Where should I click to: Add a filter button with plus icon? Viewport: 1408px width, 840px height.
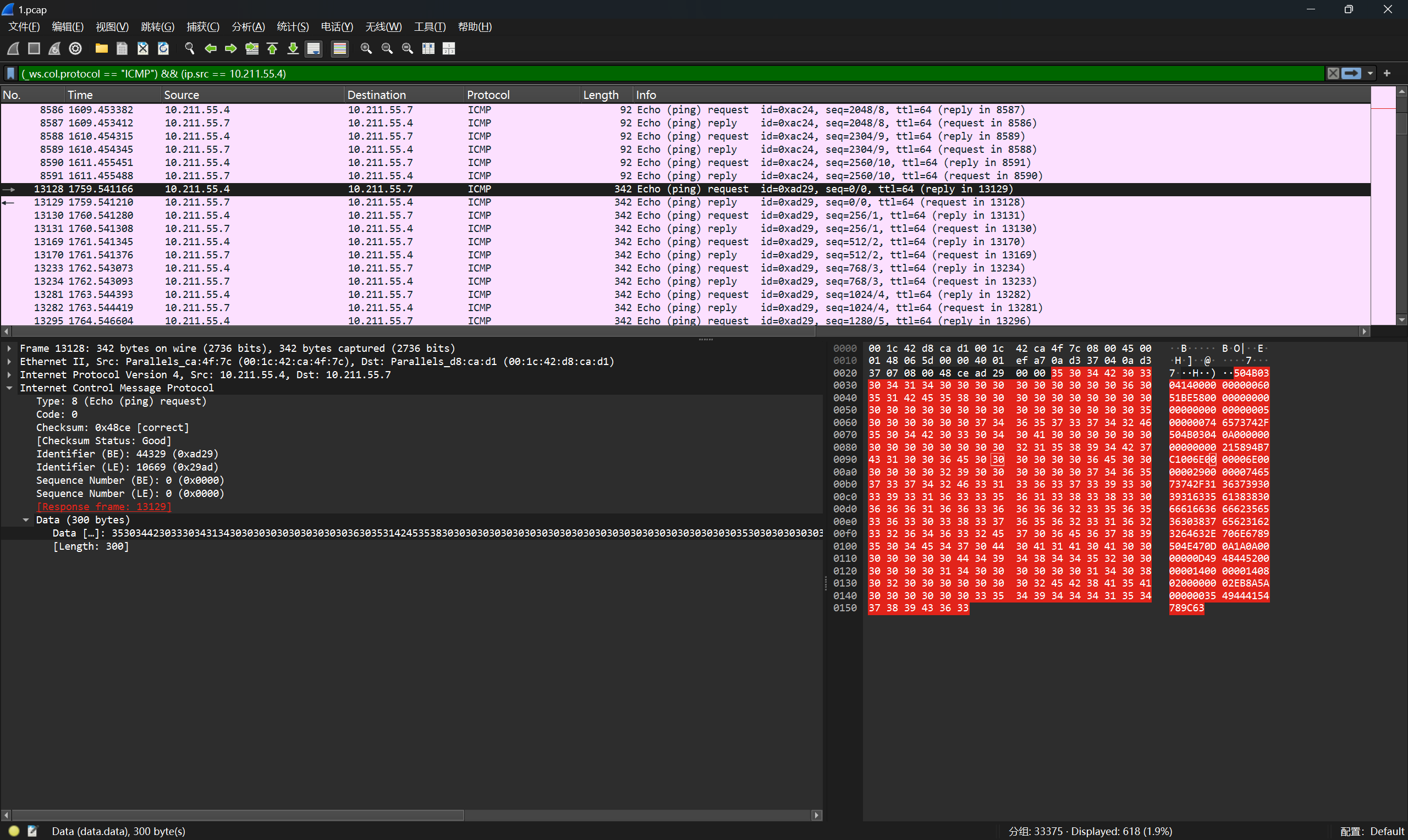click(x=1387, y=74)
